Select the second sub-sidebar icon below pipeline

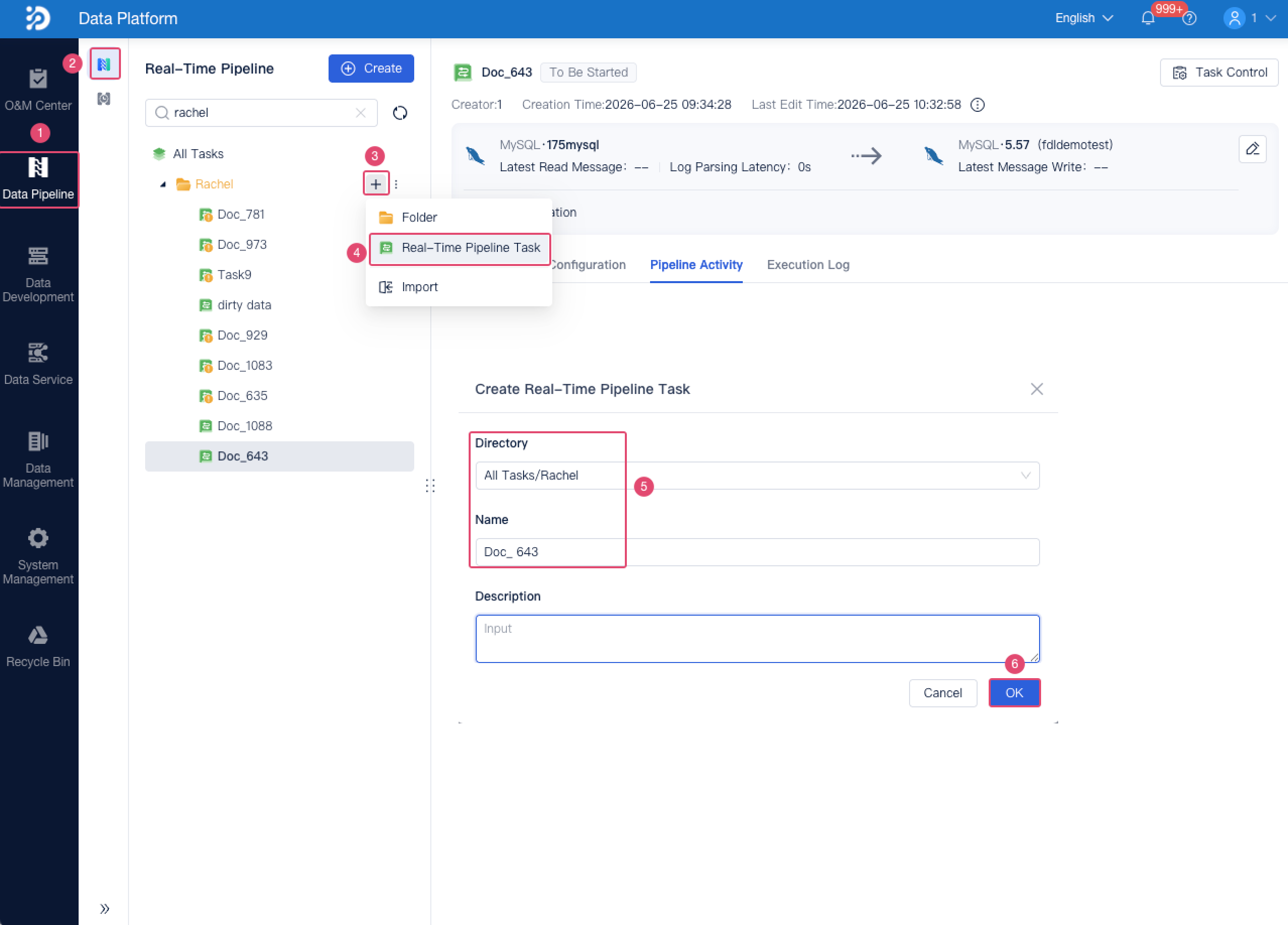[x=103, y=99]
